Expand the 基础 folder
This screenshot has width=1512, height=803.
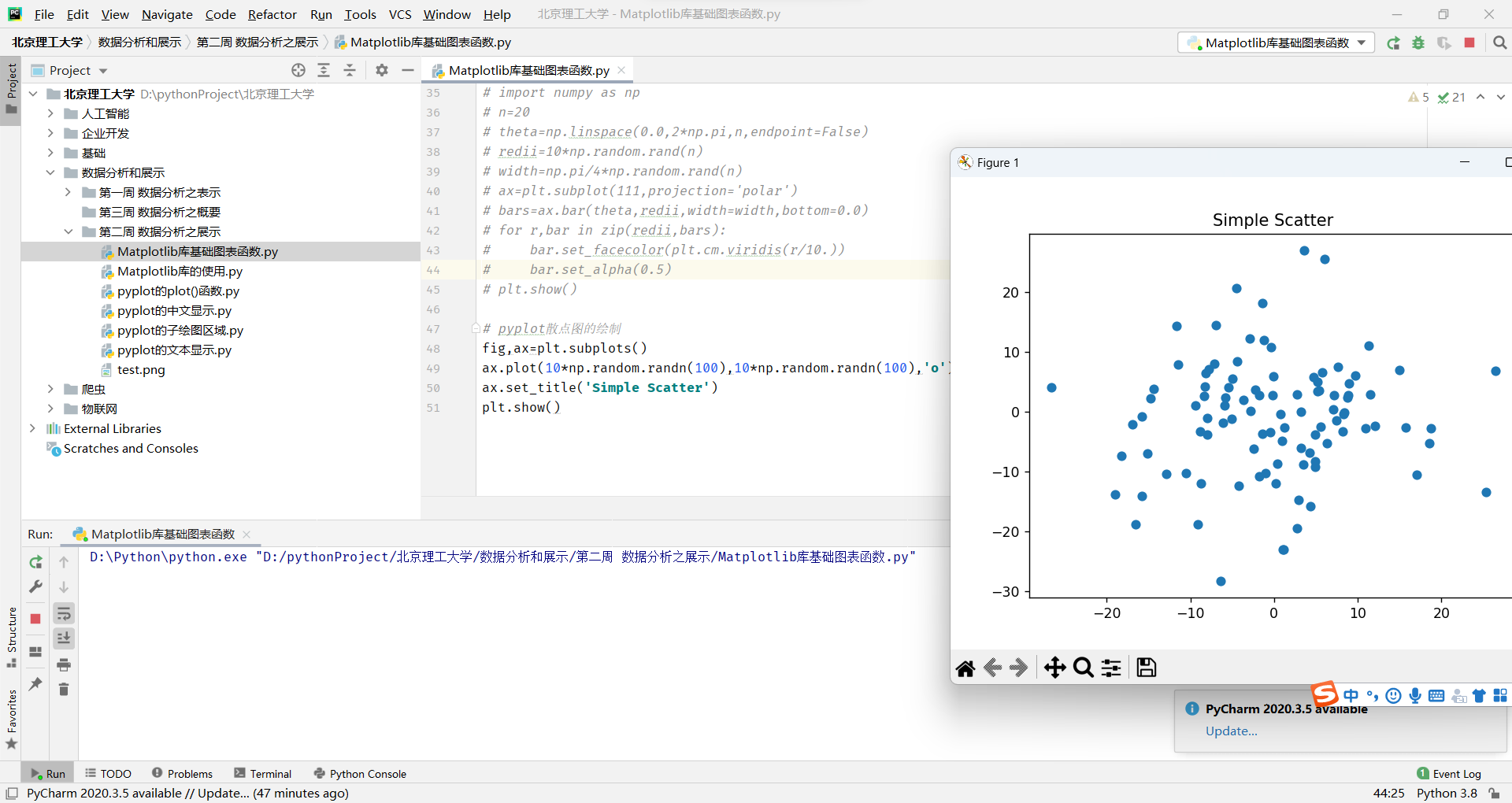tap(50, 153)
